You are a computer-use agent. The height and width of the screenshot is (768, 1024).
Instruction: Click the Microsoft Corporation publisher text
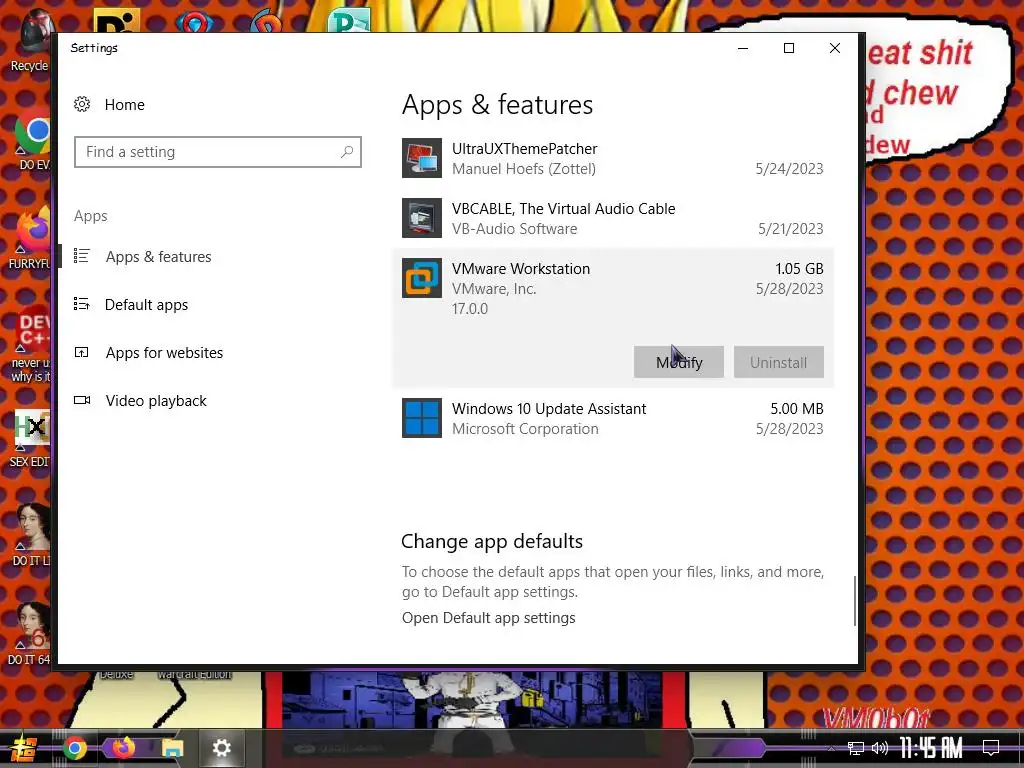(x=525, y=429)
